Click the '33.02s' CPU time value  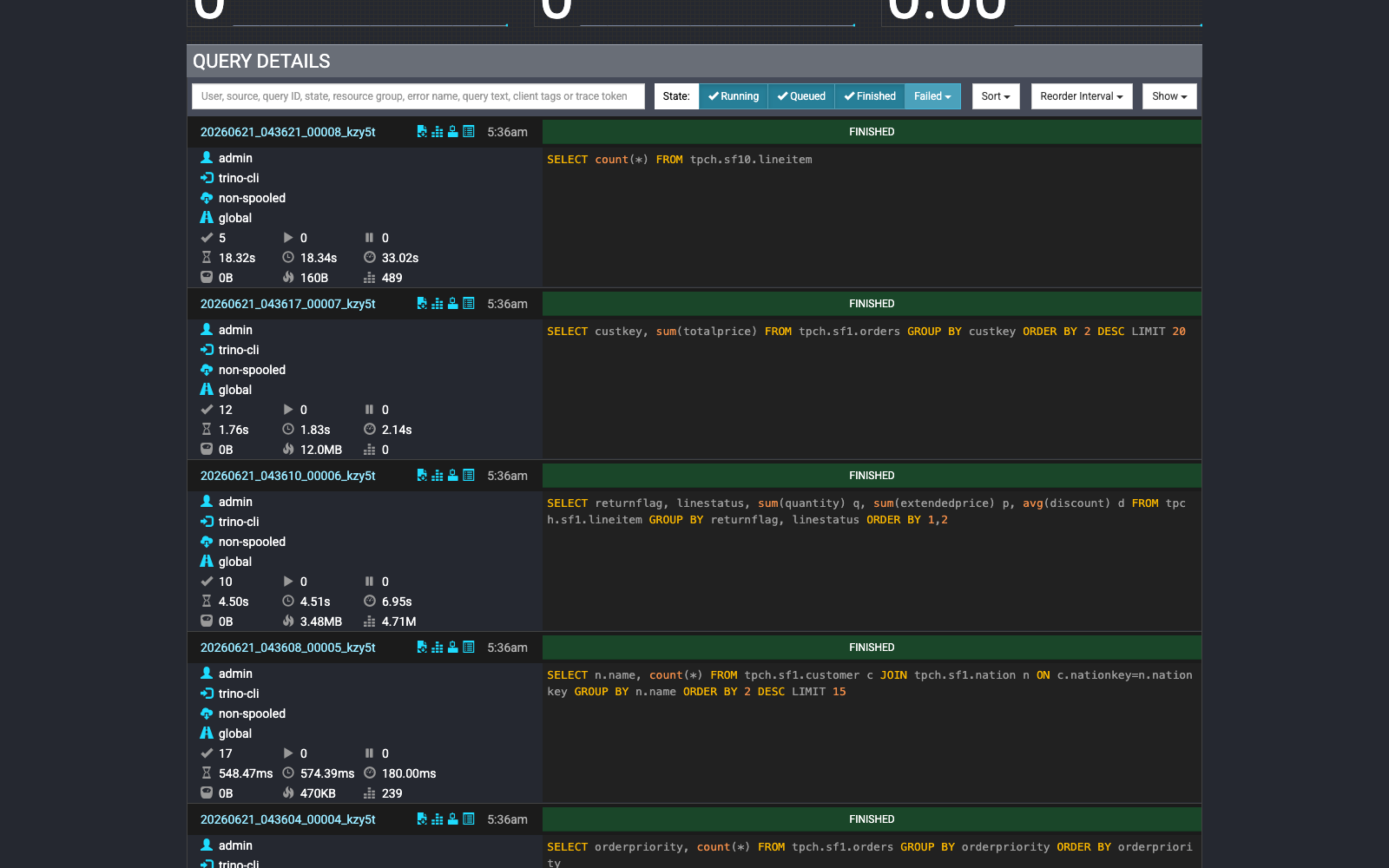(400, 258)
